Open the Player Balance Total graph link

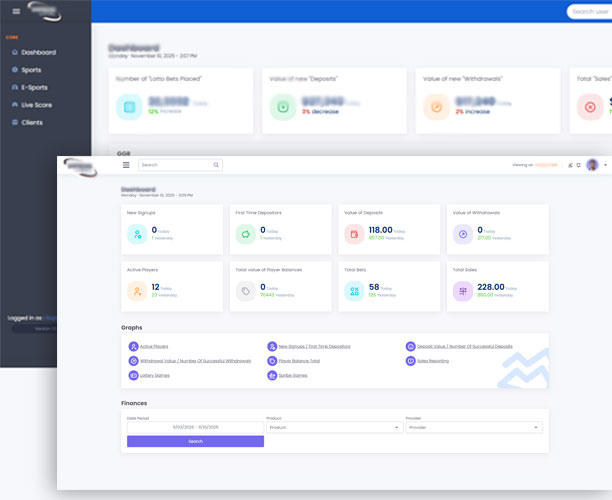(299, 360)
